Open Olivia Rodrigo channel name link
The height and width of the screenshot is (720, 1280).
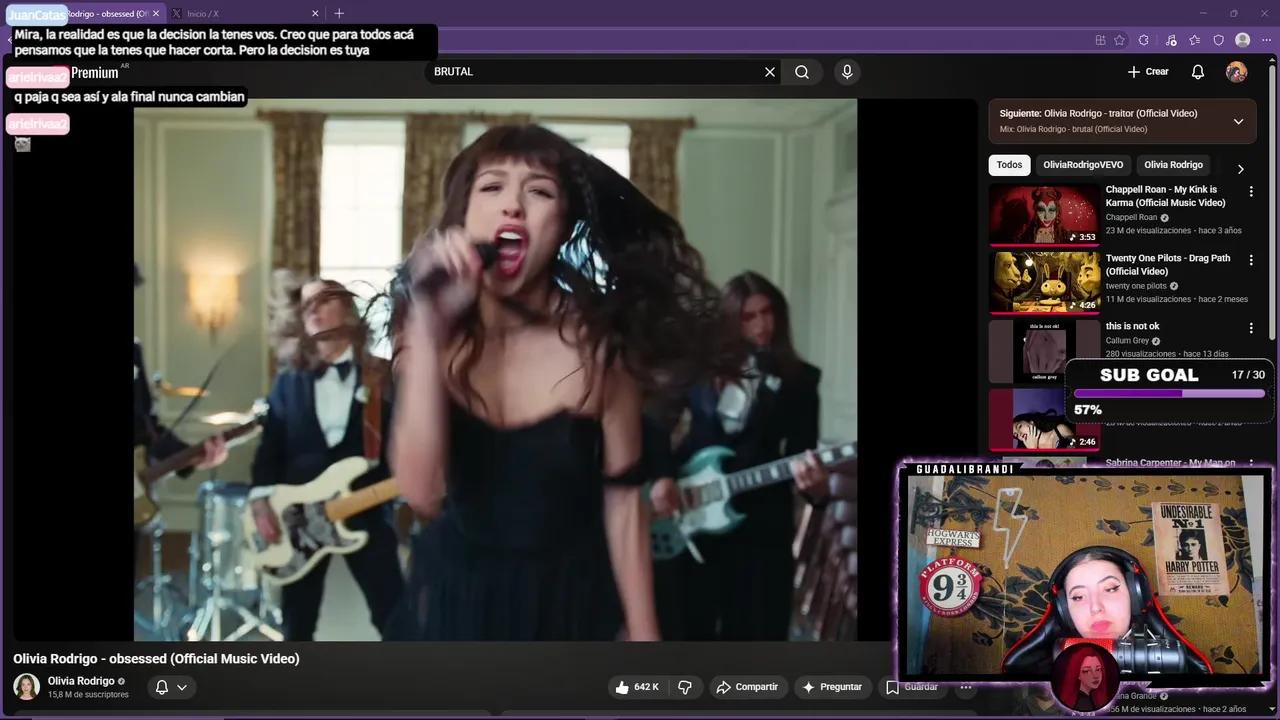click(x=81, y=681)
